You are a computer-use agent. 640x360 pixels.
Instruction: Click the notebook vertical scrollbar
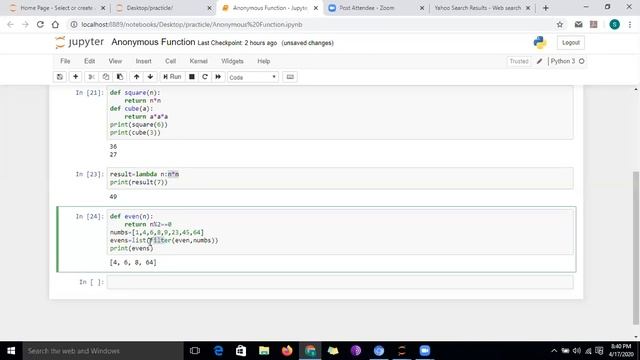tap(636, 248)
